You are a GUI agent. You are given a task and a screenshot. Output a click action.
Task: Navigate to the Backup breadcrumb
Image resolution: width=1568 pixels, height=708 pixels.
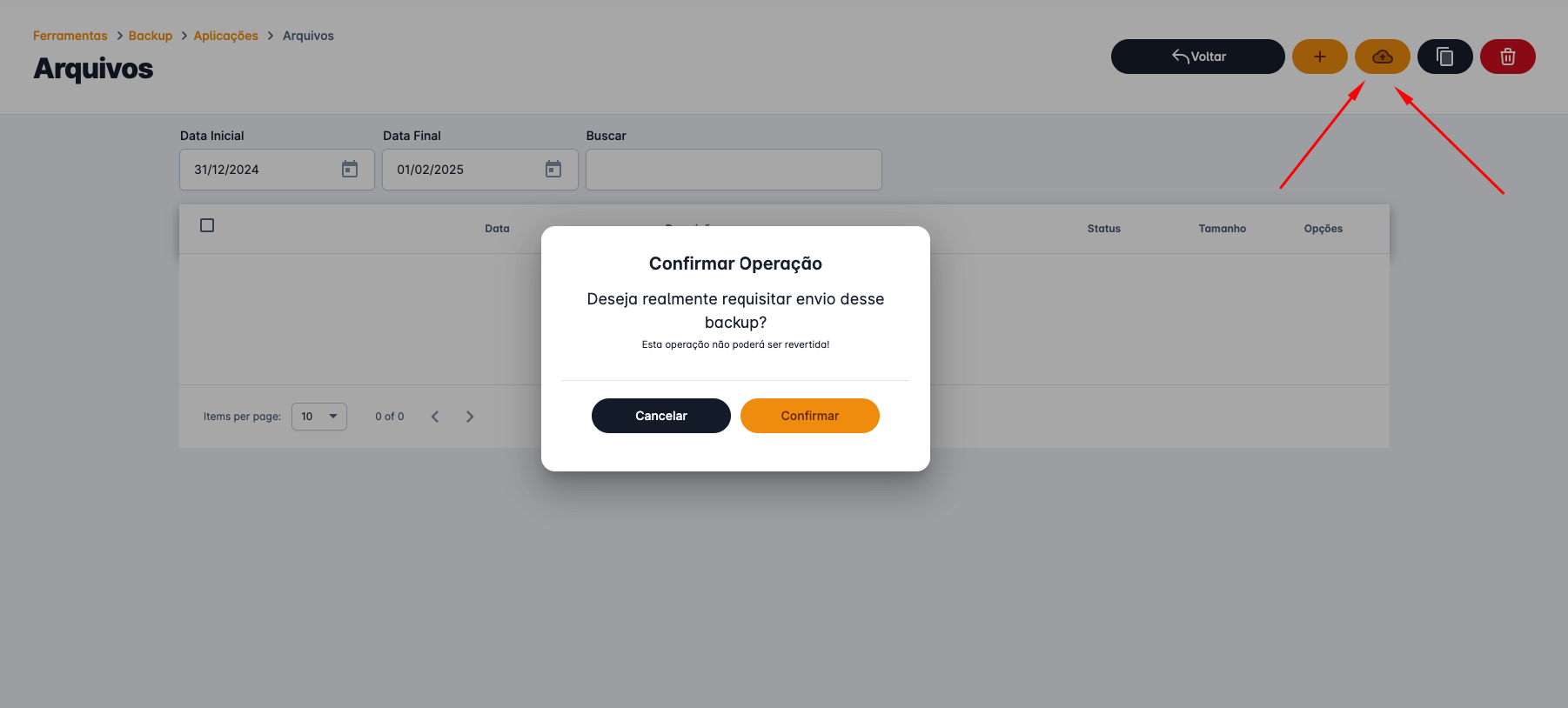[x=151, y=36]
